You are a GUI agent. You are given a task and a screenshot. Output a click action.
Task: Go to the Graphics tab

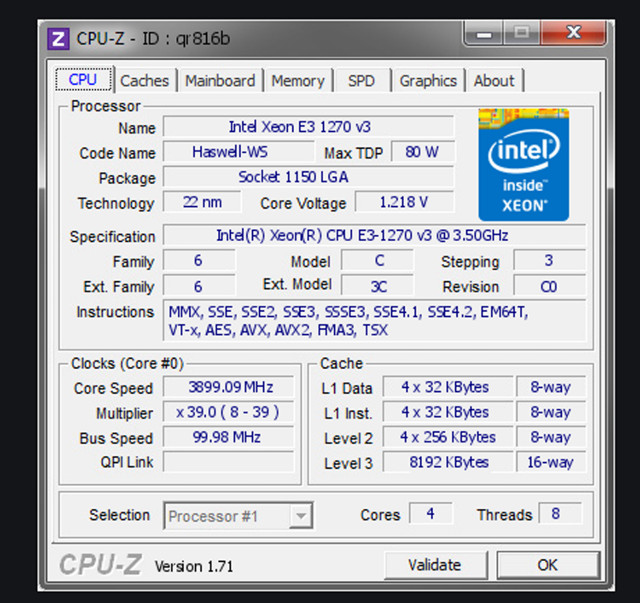[x=428, y=81]
